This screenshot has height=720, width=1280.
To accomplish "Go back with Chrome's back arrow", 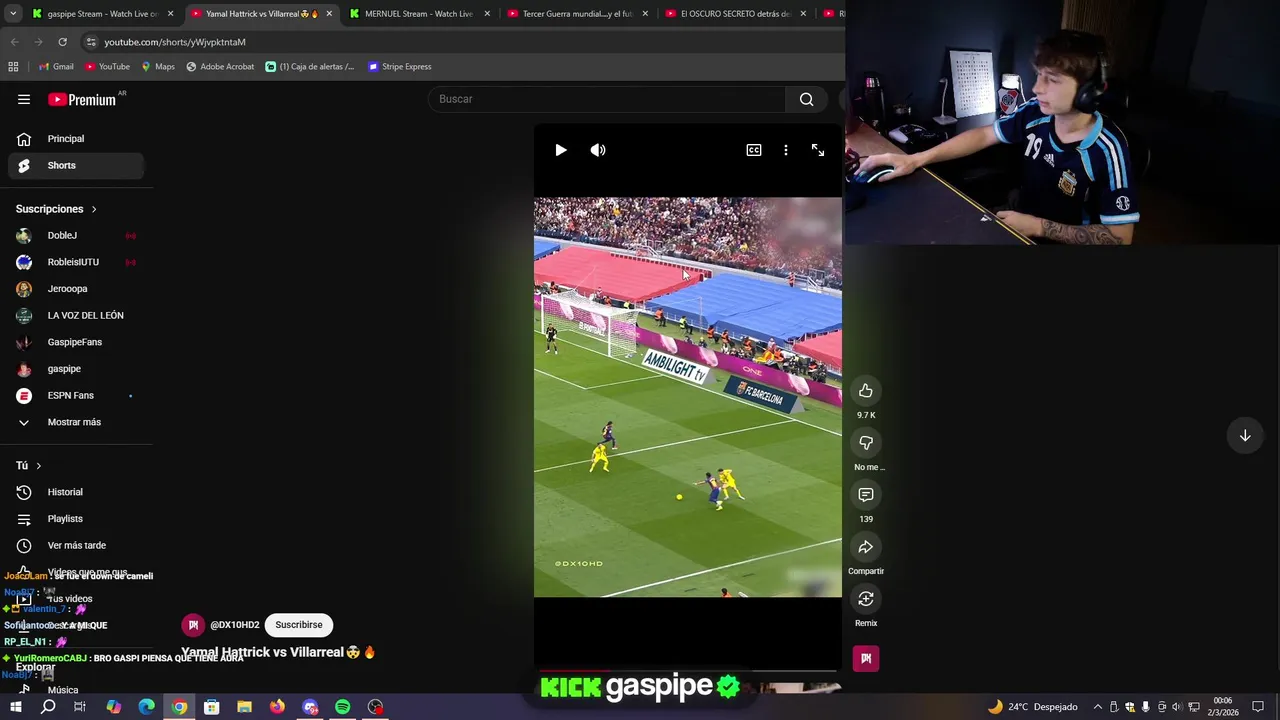I will [x=14, y=42].
